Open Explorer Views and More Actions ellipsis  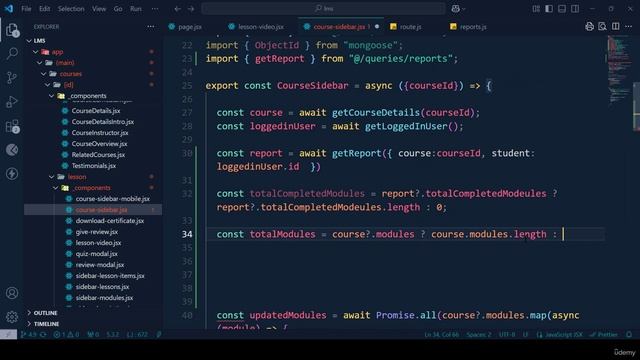point(151,27)
